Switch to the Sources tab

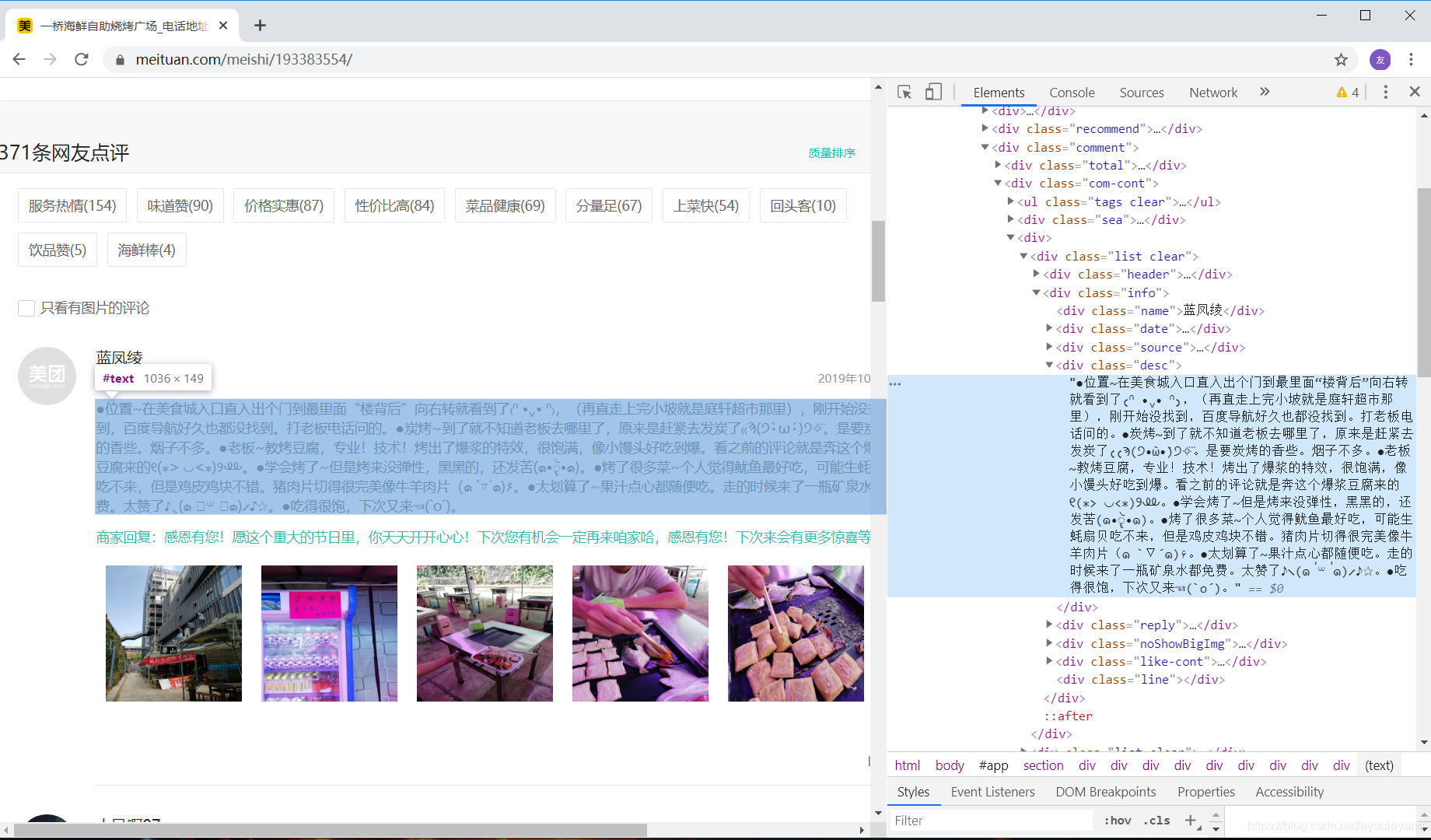[1142, 93]
